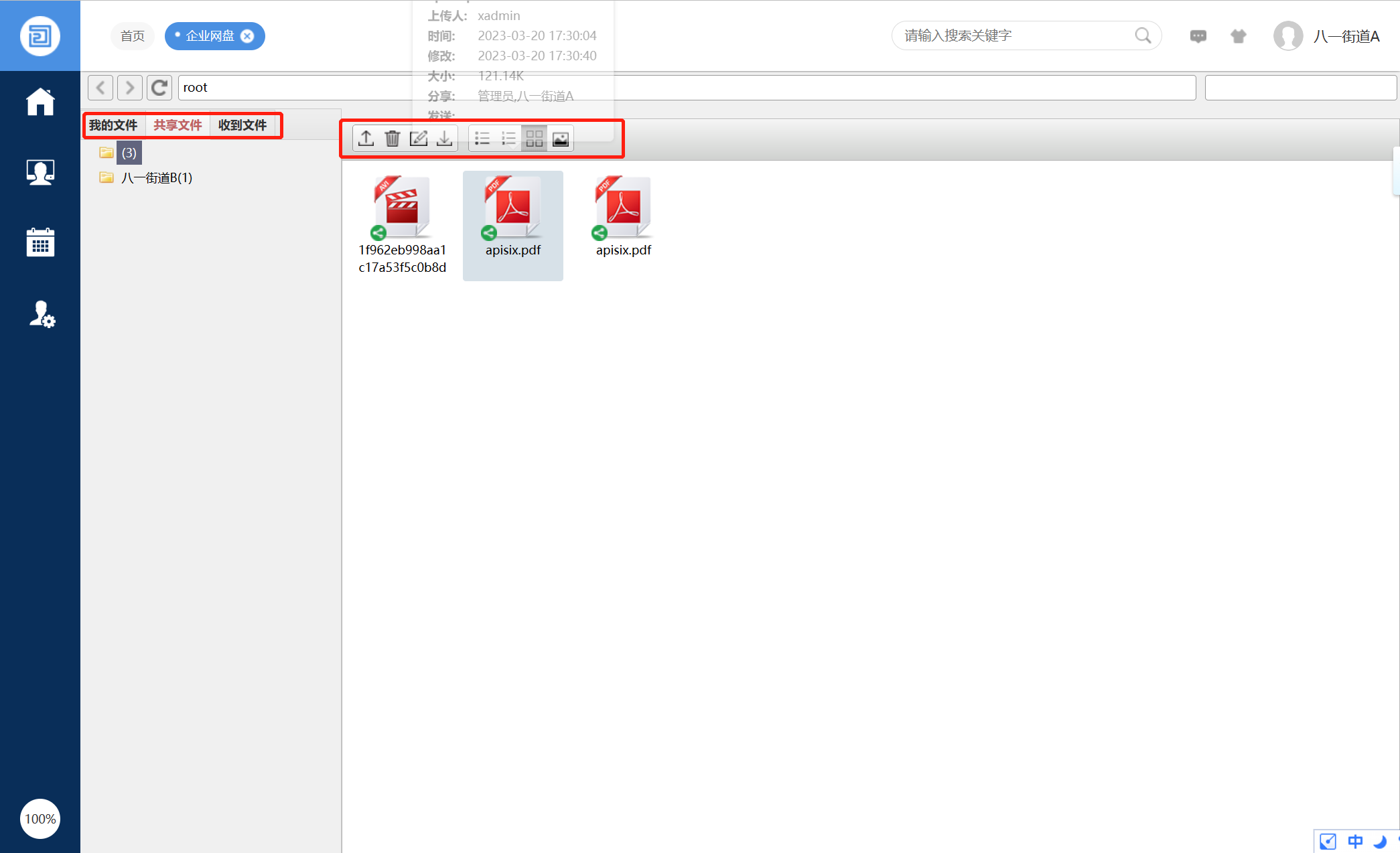Viewport: 1400px width, 853px height.
Task: Expand the folder labeled (3)
Action: (129, 153)
